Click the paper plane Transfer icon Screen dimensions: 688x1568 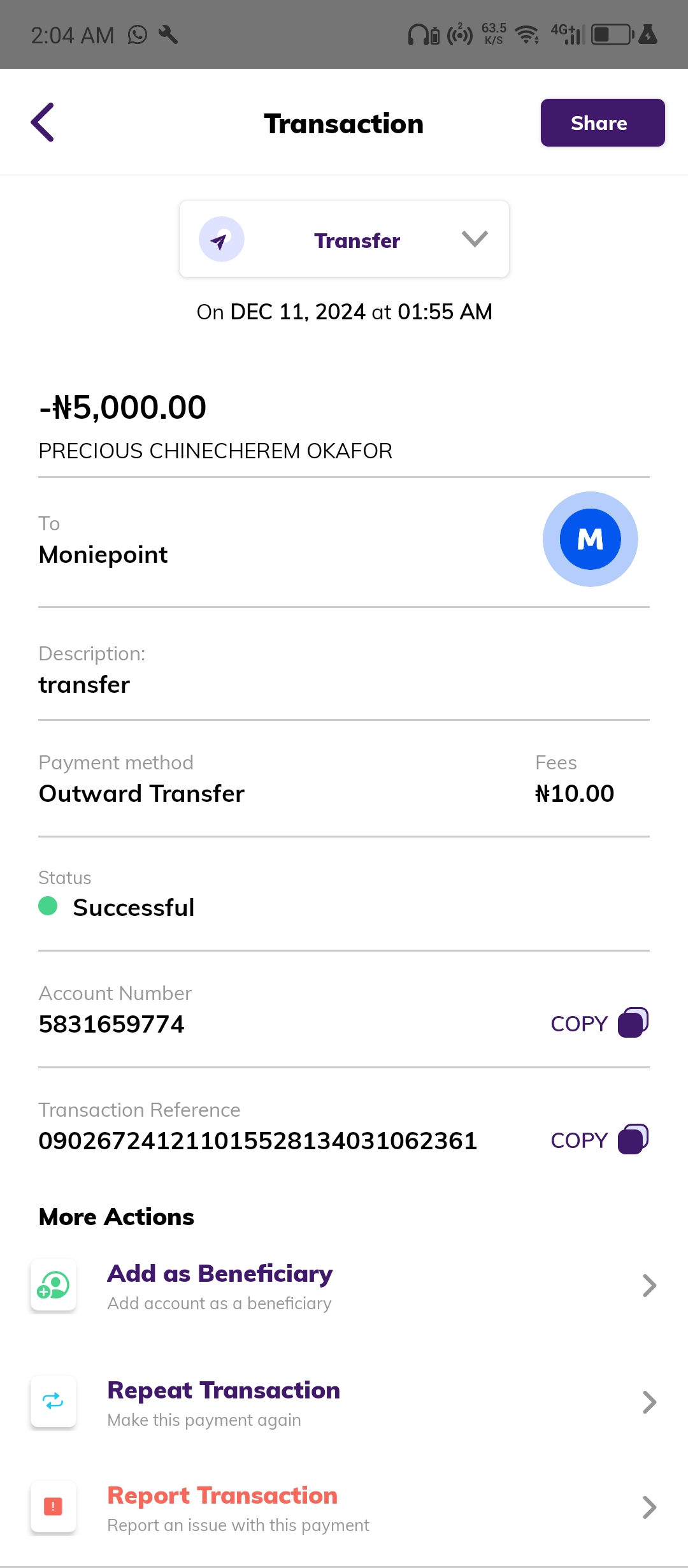[221, 240]
